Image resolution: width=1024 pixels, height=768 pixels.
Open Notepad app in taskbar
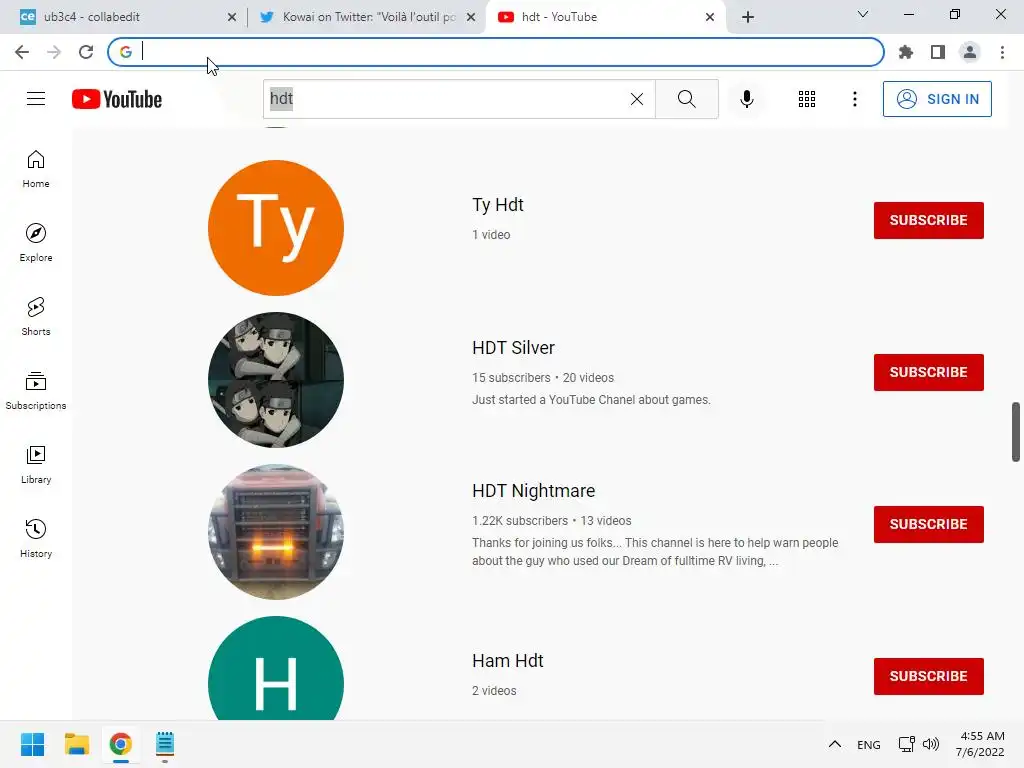[x=165, y=744]
